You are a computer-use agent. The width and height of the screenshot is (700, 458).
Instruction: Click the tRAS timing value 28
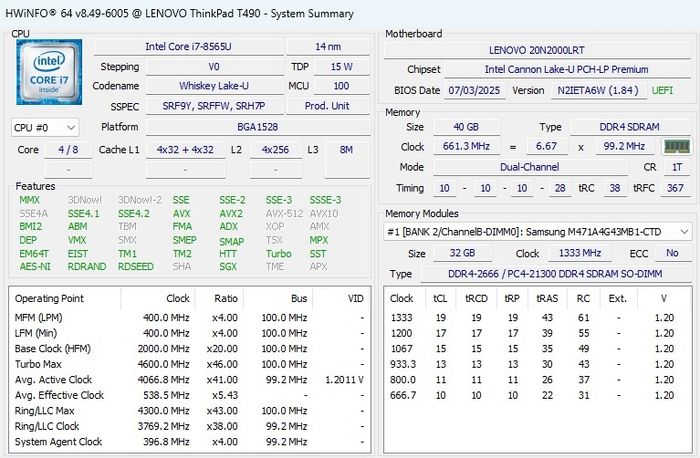coord(560,188)
